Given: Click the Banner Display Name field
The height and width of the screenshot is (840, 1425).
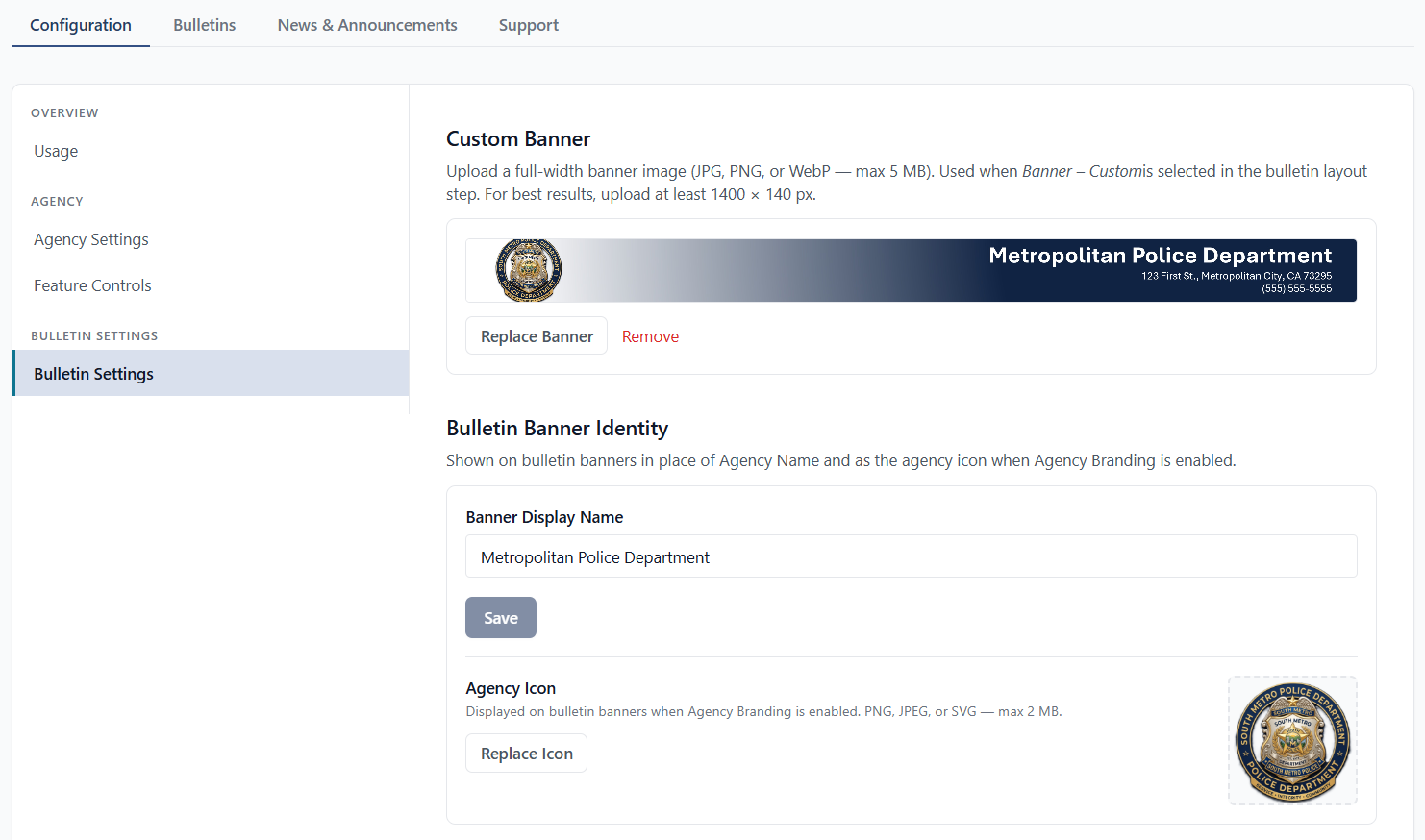Looking at the screenshot, I should (x=912, y=556).
